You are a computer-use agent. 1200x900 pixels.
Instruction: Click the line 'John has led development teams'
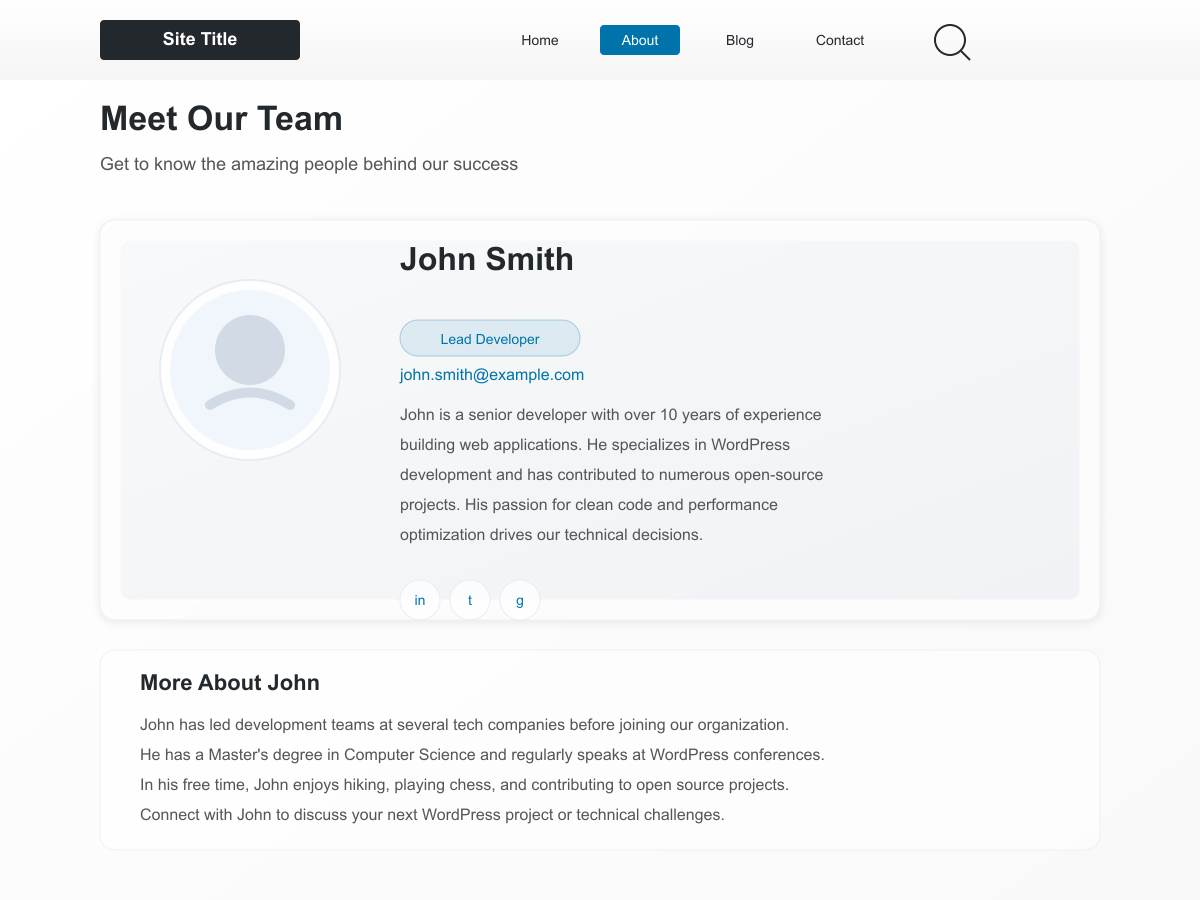(464, 725)
